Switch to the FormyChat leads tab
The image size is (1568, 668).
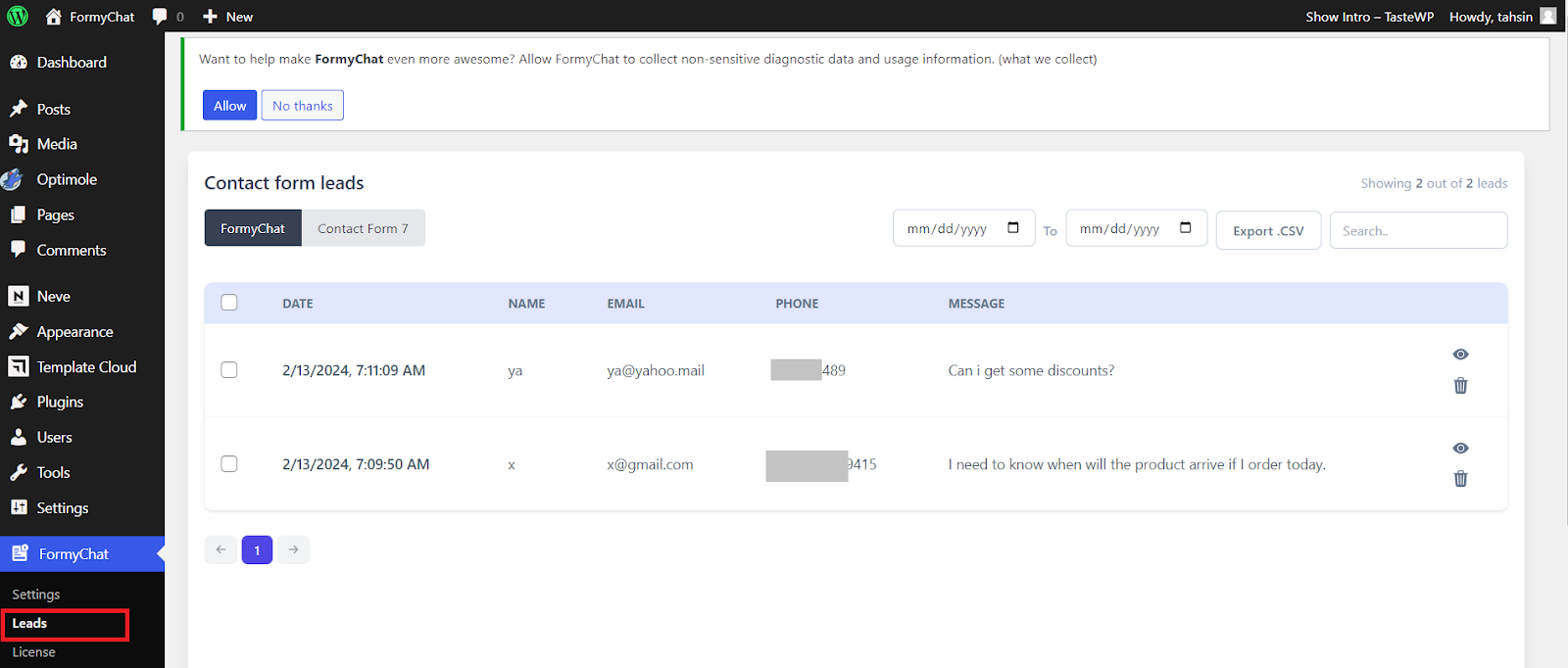pos(253,228)
